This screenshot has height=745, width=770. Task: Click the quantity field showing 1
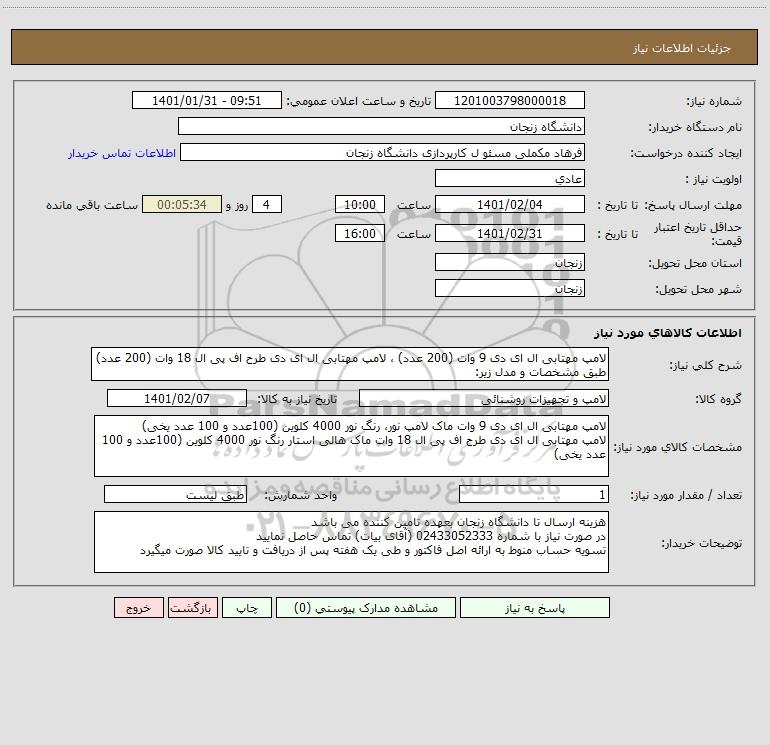(x=534, y=495)
